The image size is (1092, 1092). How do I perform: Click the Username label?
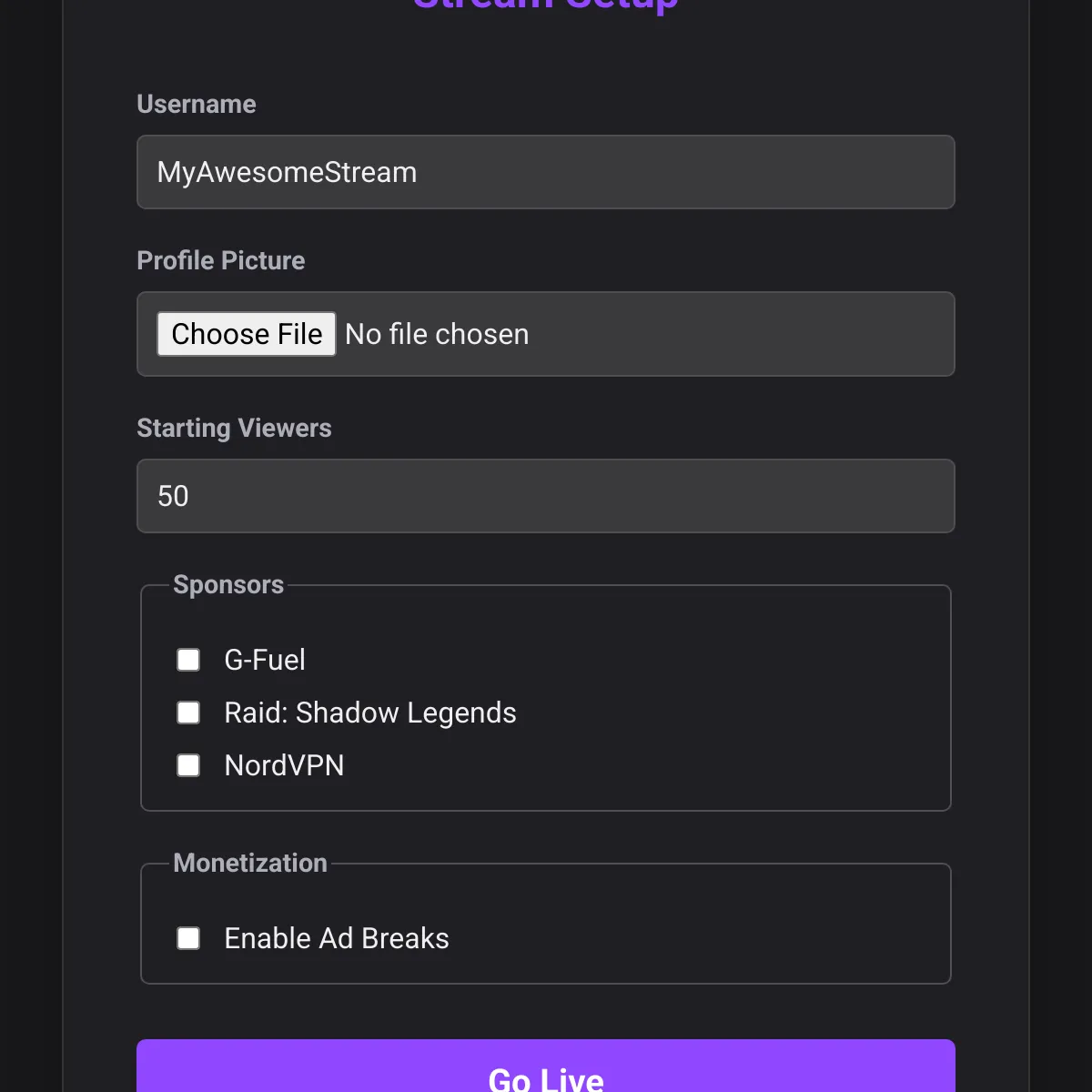click(x=196, y=104)
